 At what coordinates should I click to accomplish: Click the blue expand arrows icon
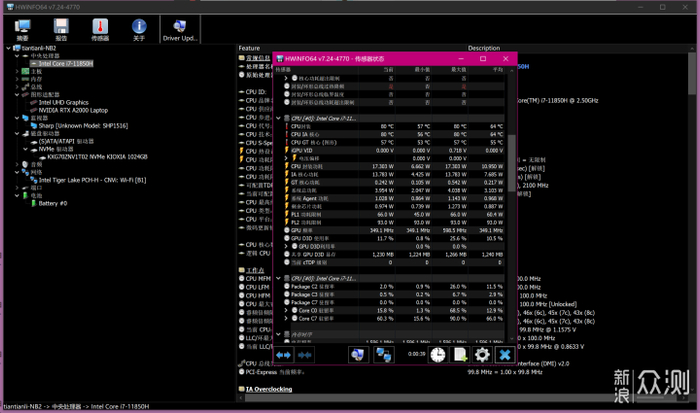tap(283, 354)
